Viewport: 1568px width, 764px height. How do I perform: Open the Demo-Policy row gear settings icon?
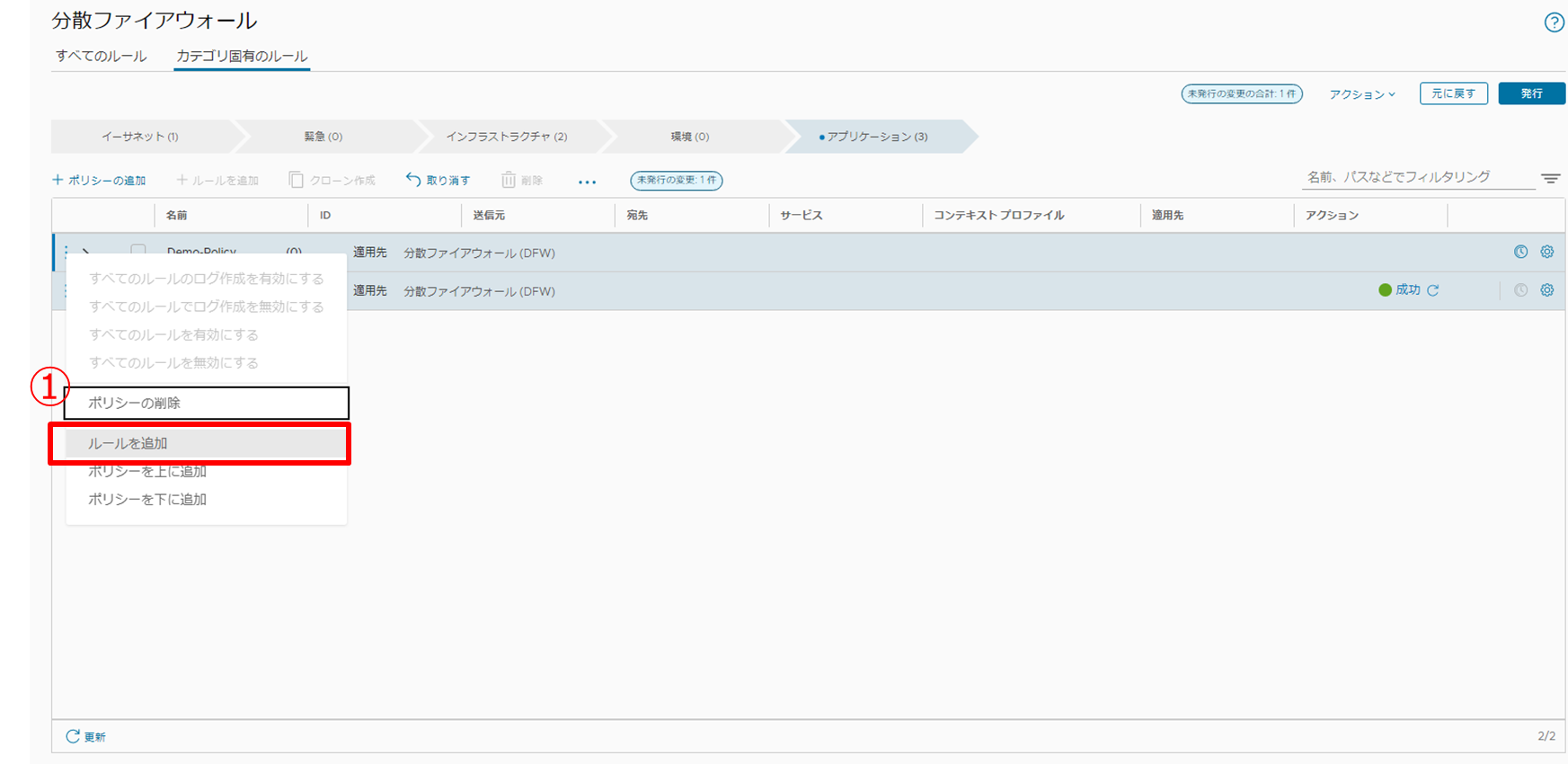point(1546,253)
